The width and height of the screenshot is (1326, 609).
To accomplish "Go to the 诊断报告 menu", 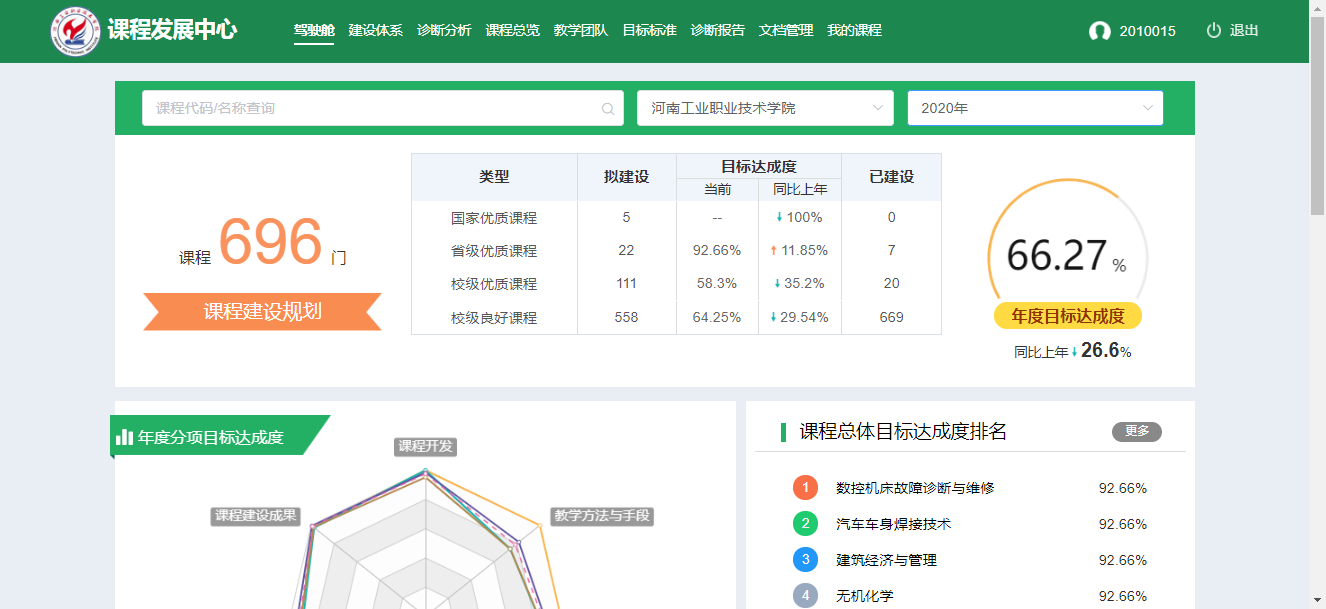I will pyautogui.click(x=718, y=30).
